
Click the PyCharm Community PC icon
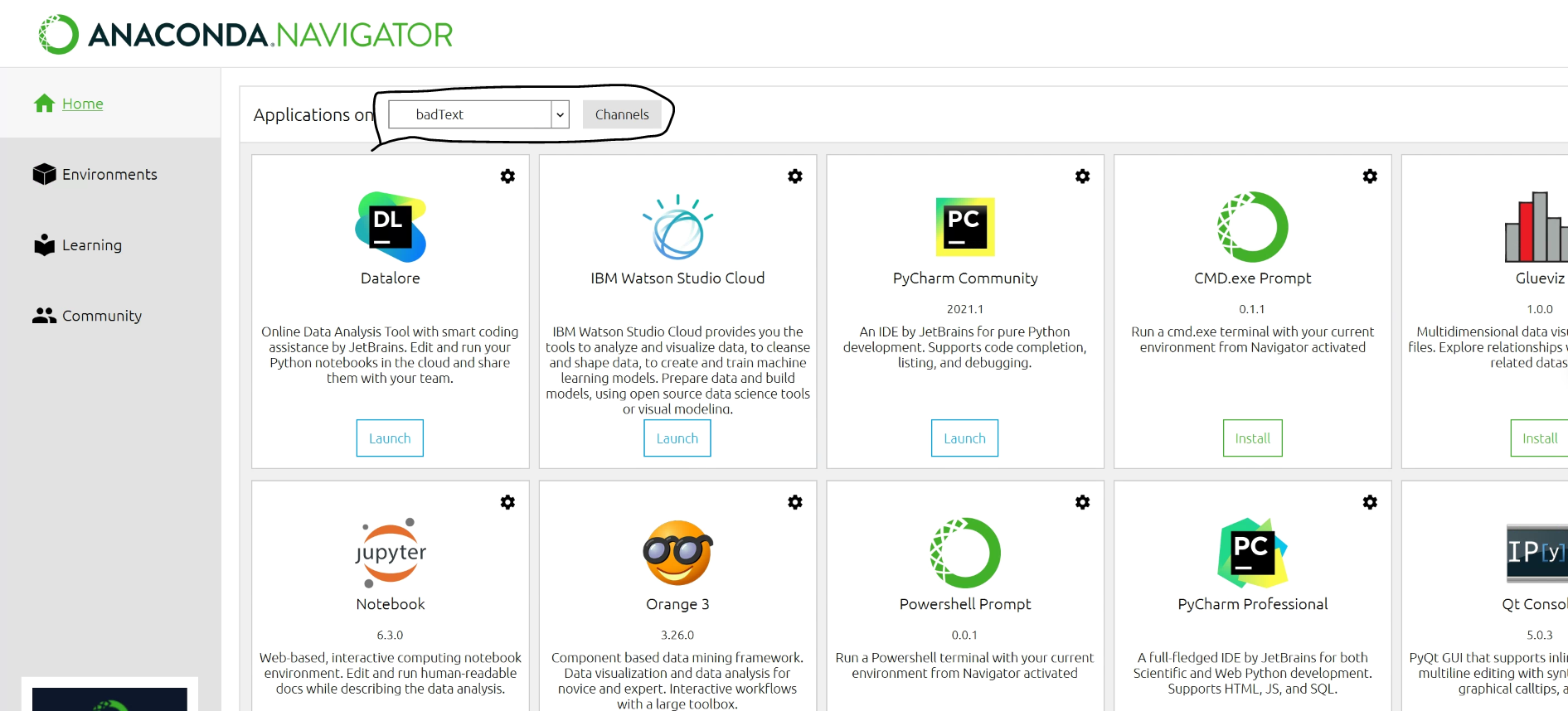point(965,227)
